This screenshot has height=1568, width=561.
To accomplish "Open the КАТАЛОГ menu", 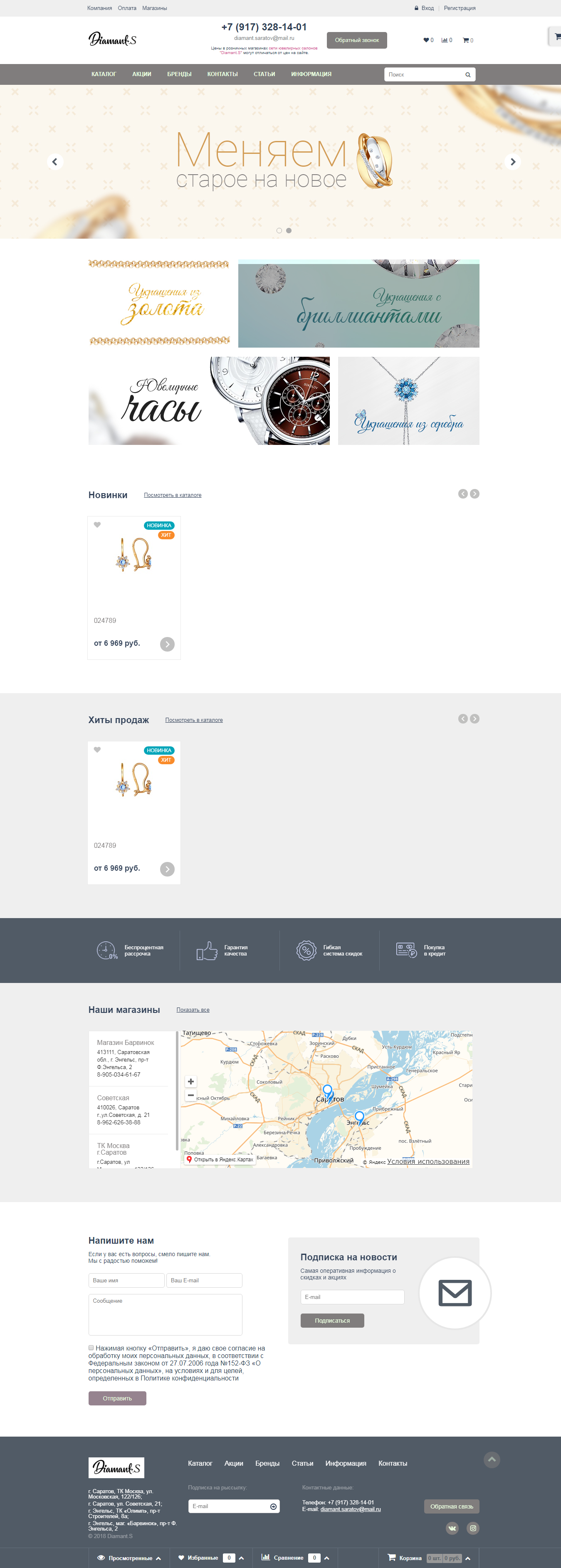I will point(104,74).
